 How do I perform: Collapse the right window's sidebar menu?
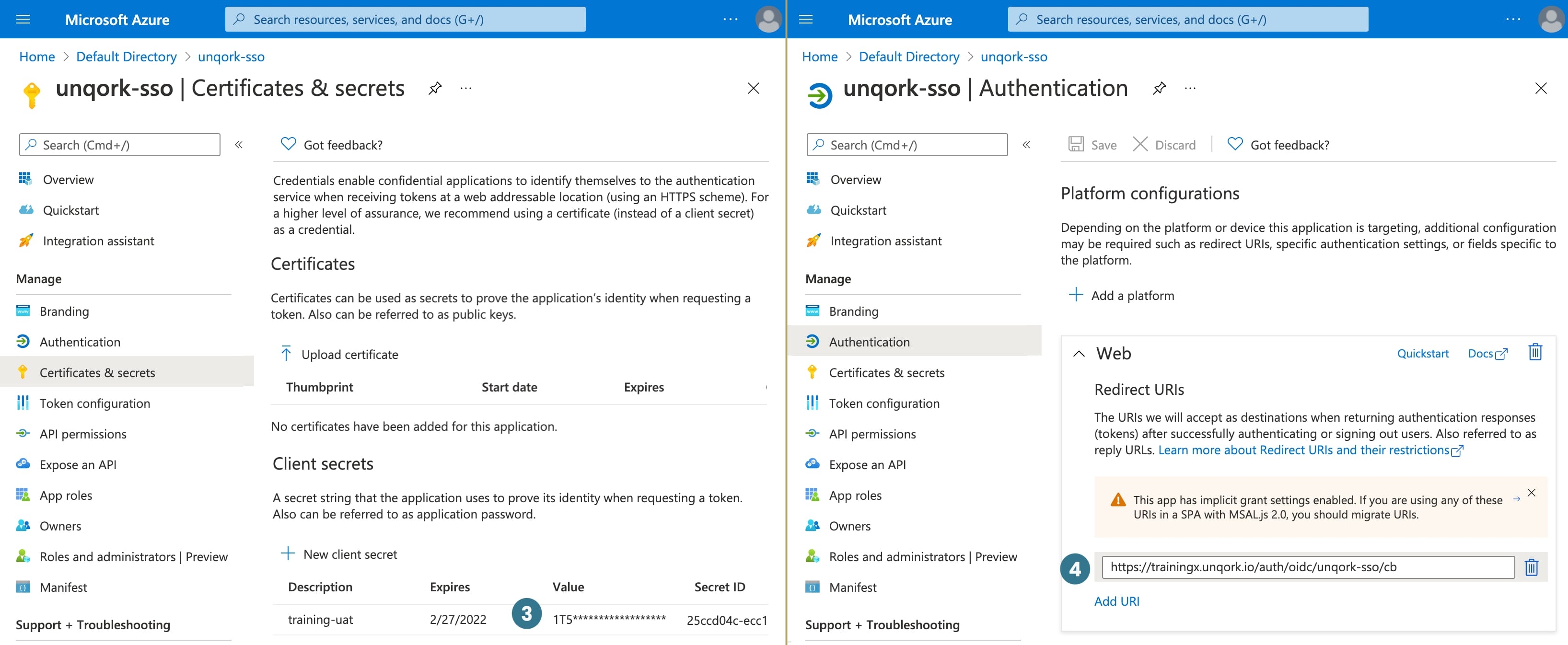pos(1026,145)
